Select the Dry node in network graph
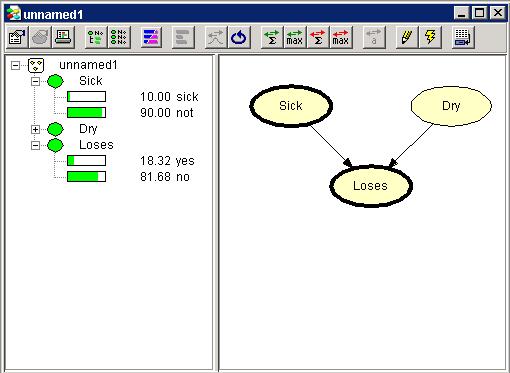510x373 pixels. pos(451,106)
